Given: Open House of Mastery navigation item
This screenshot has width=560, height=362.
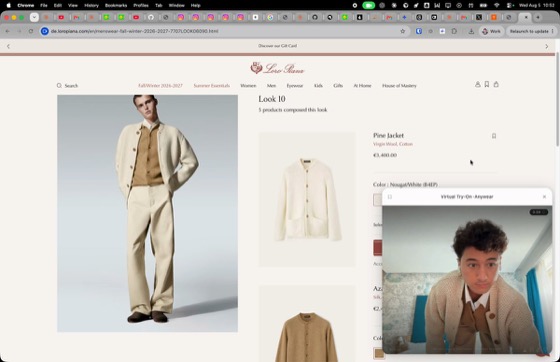Looking at the screenshot, I should (399, 86).
